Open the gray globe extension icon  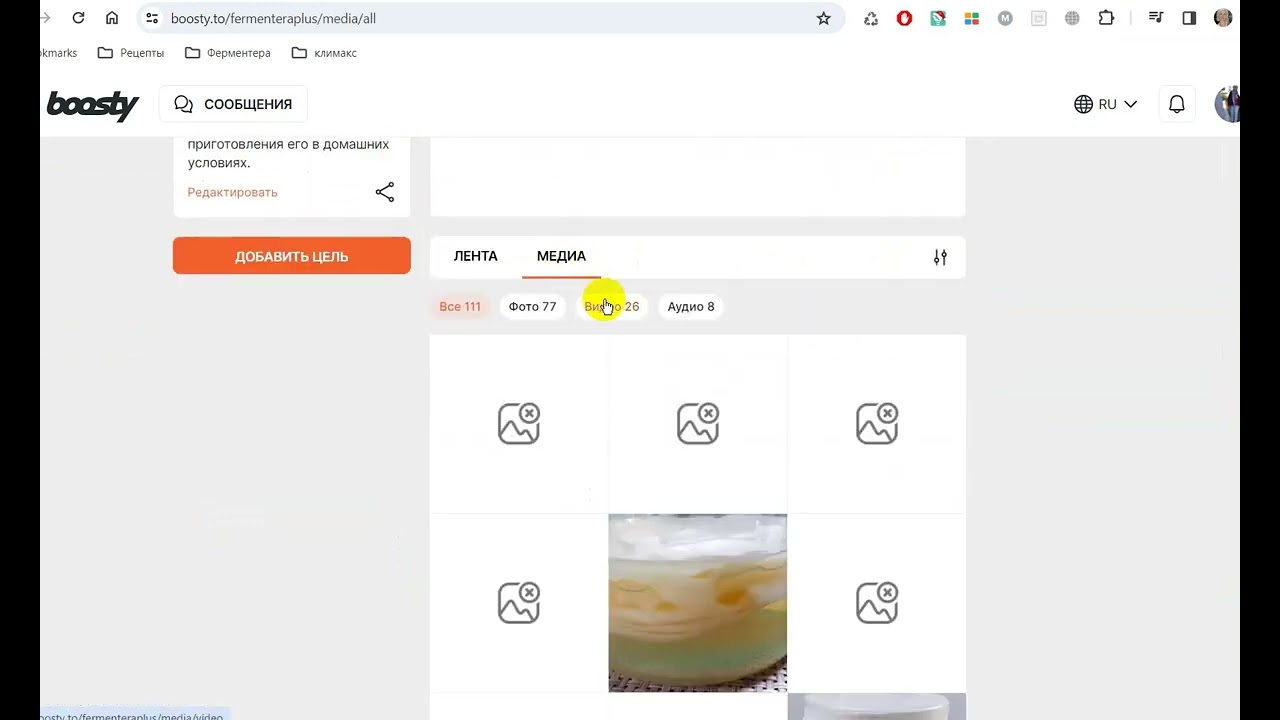click(x=1072, y=18)
